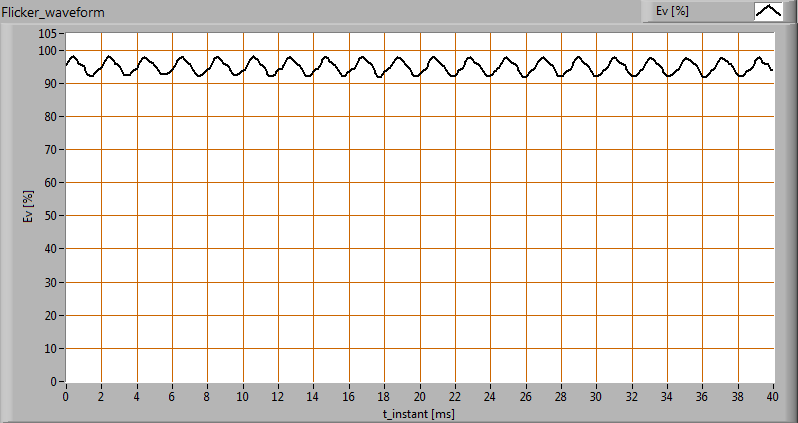
Task: Click the x-axis minimum value 0
Action: coord(66,396)
